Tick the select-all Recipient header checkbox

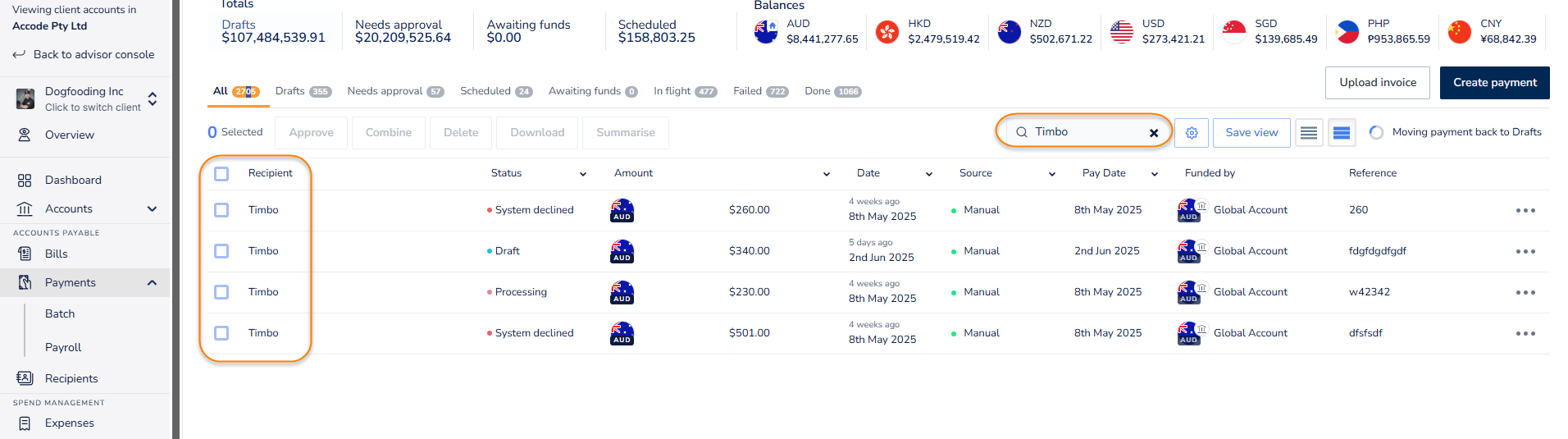pyautogui.click(x=221, y=174)
